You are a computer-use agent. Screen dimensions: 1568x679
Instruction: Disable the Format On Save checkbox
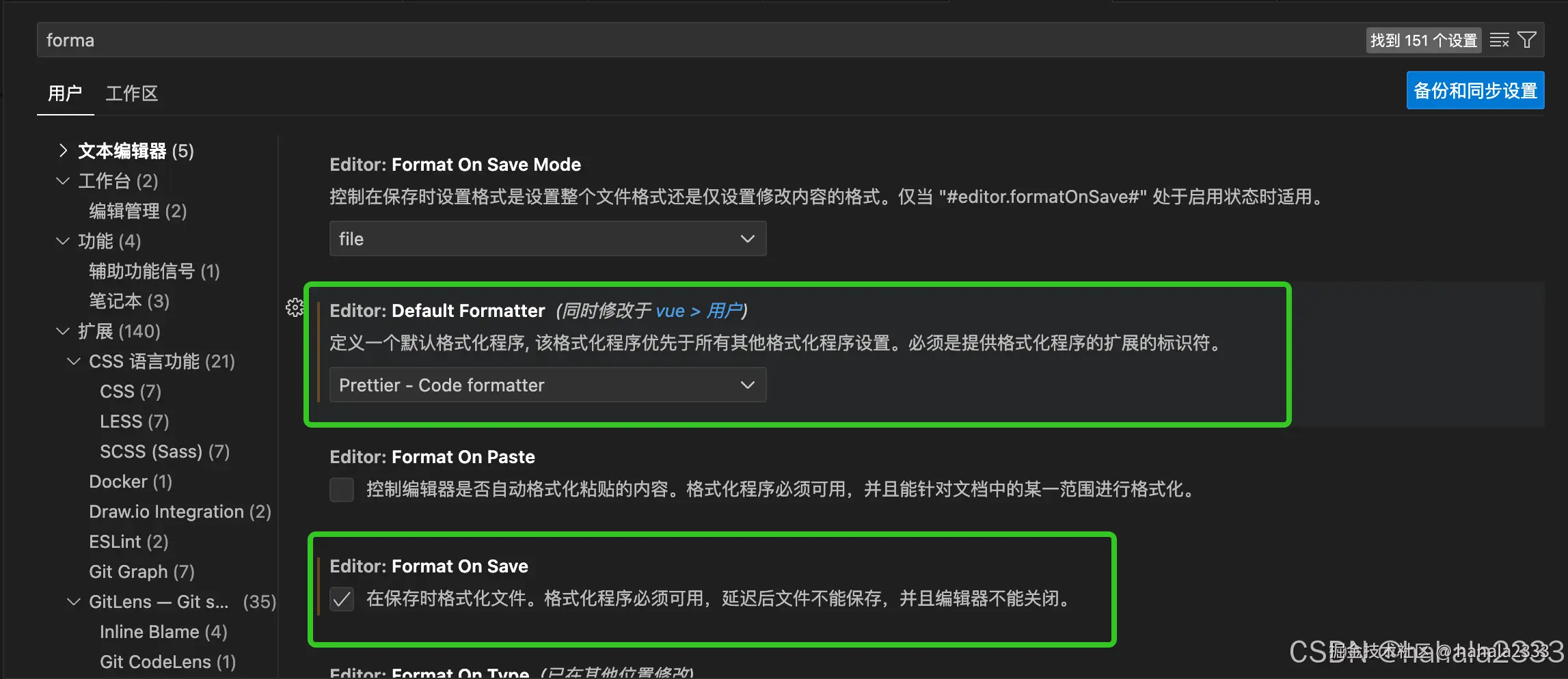pyautogui.click(x=342, y=599)
